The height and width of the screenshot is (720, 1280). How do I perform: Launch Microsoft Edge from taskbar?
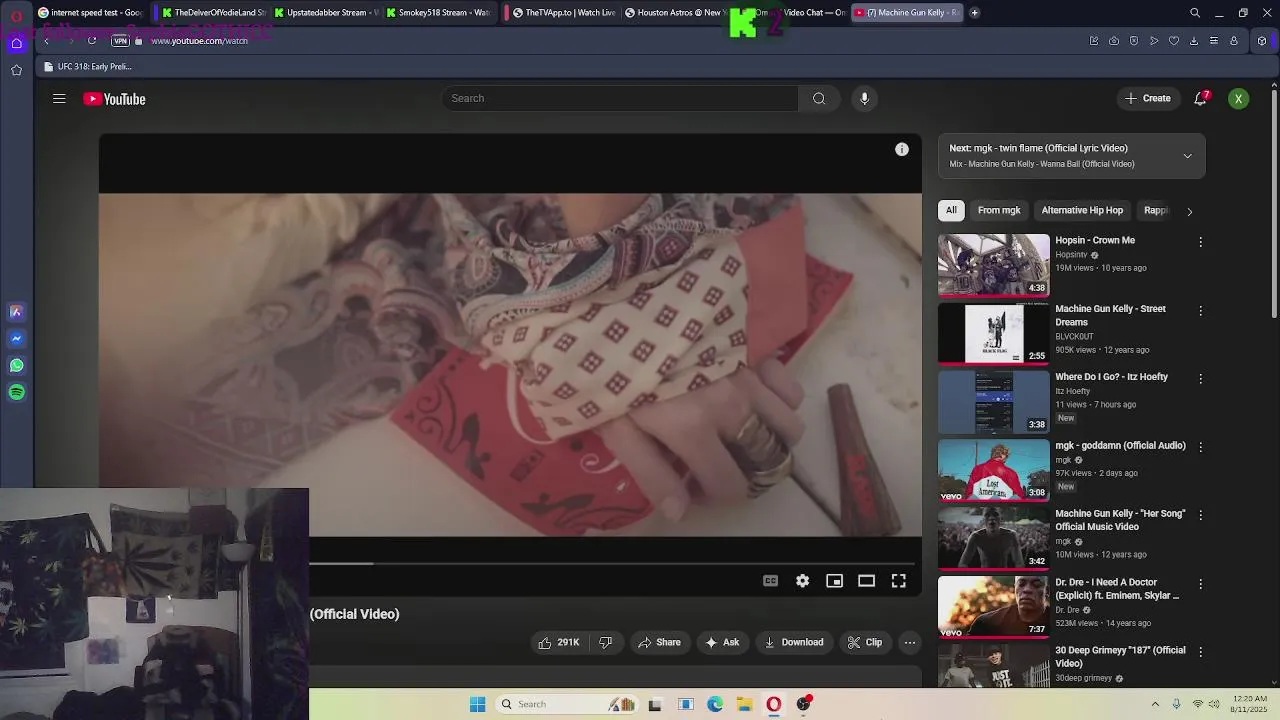click(x=715, y=704)
